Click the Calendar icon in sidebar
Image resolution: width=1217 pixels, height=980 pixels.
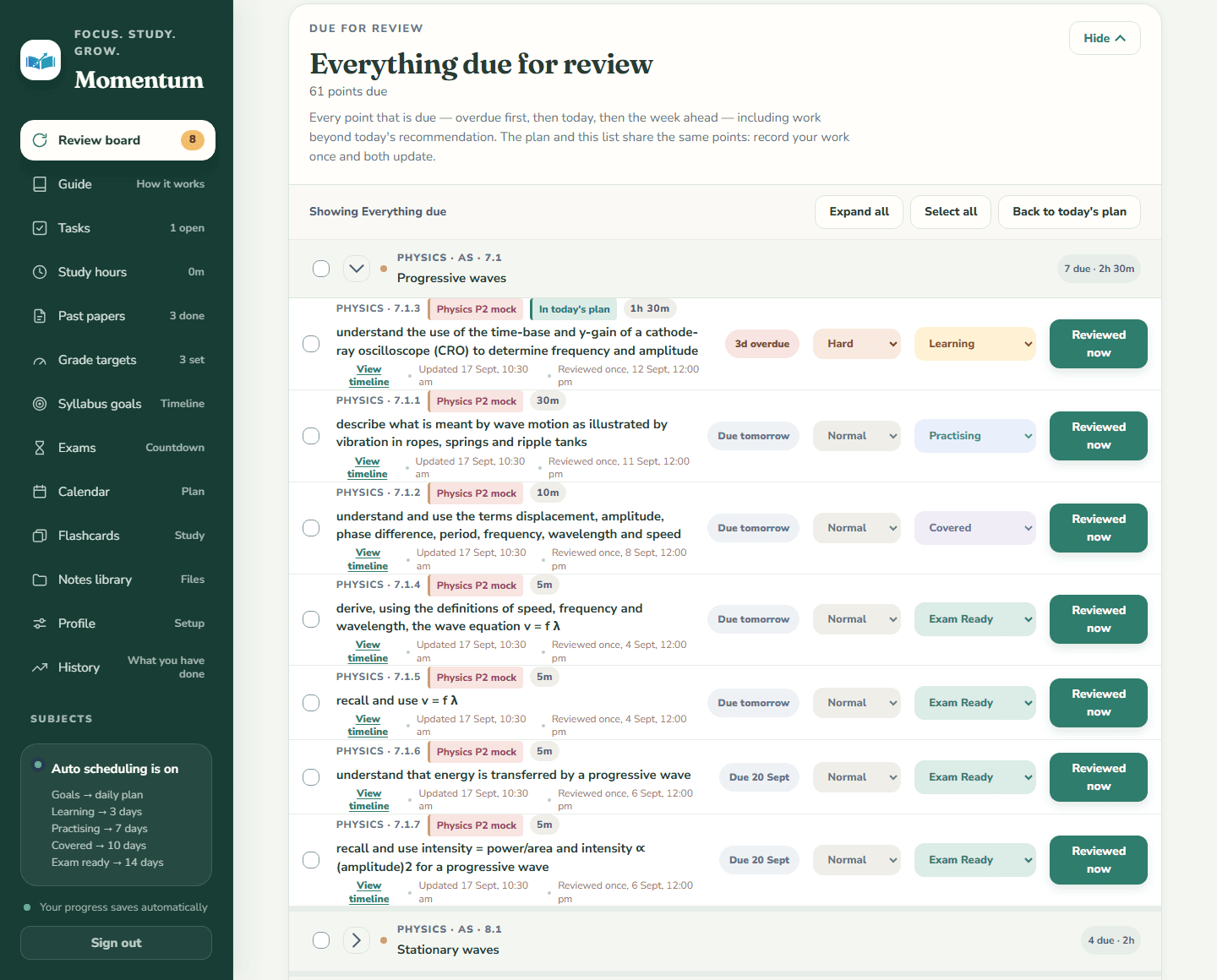click(x=40, y=492)
